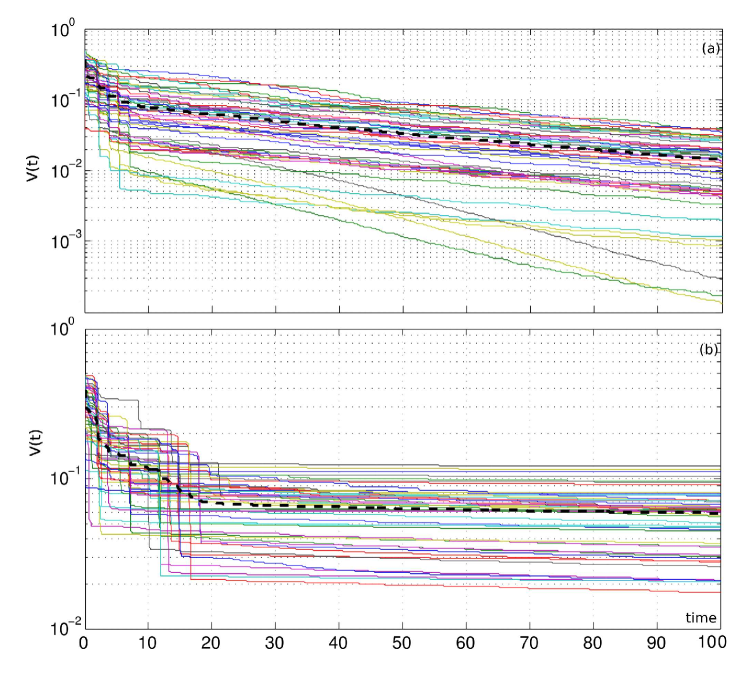Image resolution: width=747 pixels, height=676 pixels.
Task: Click the 'time' axis label
Action: coord(701,618)
